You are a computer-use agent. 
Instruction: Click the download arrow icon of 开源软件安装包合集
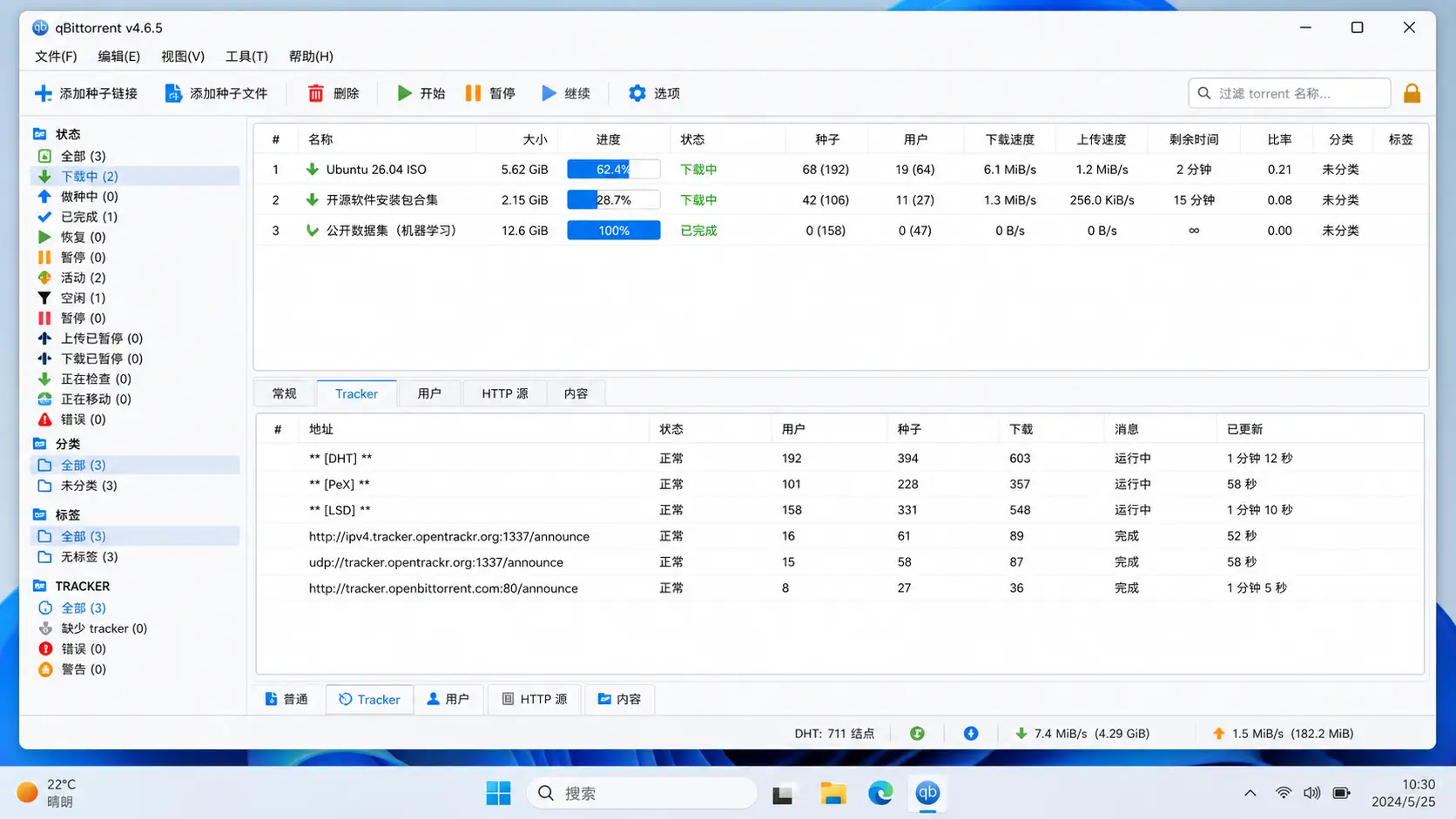[x=312, y=200]
